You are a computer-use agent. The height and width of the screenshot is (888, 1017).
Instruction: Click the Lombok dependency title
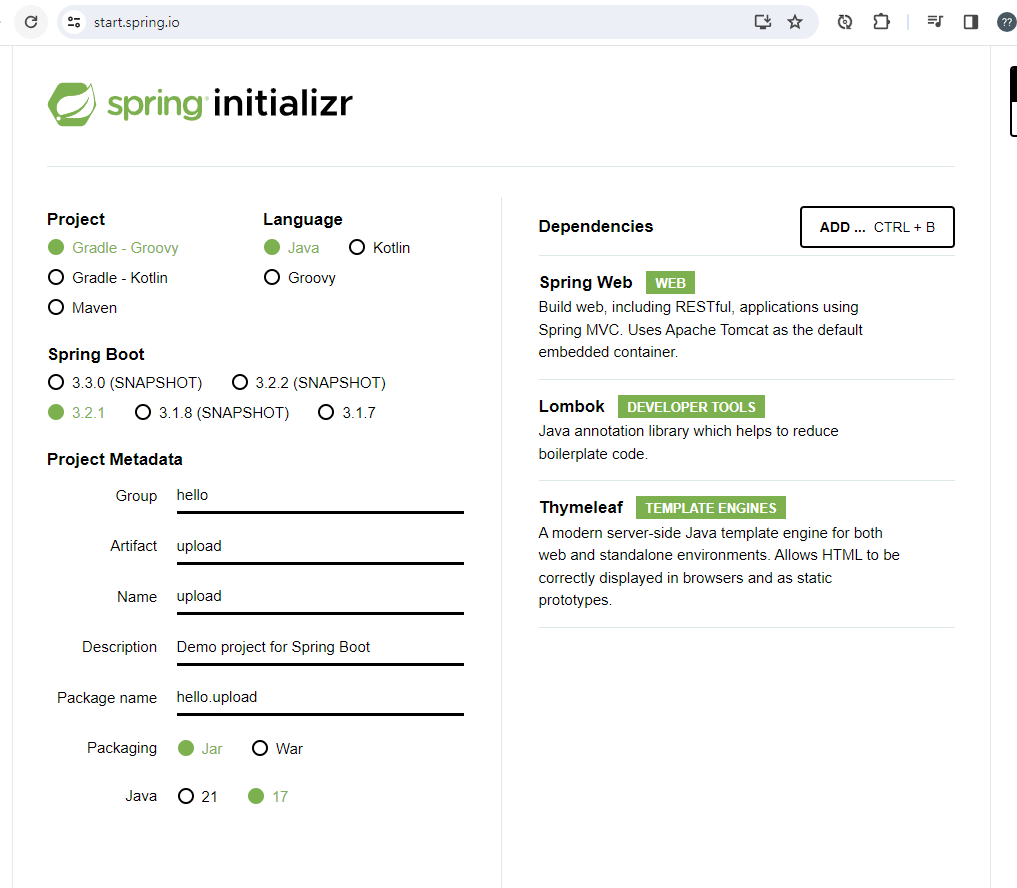[571, 406]
